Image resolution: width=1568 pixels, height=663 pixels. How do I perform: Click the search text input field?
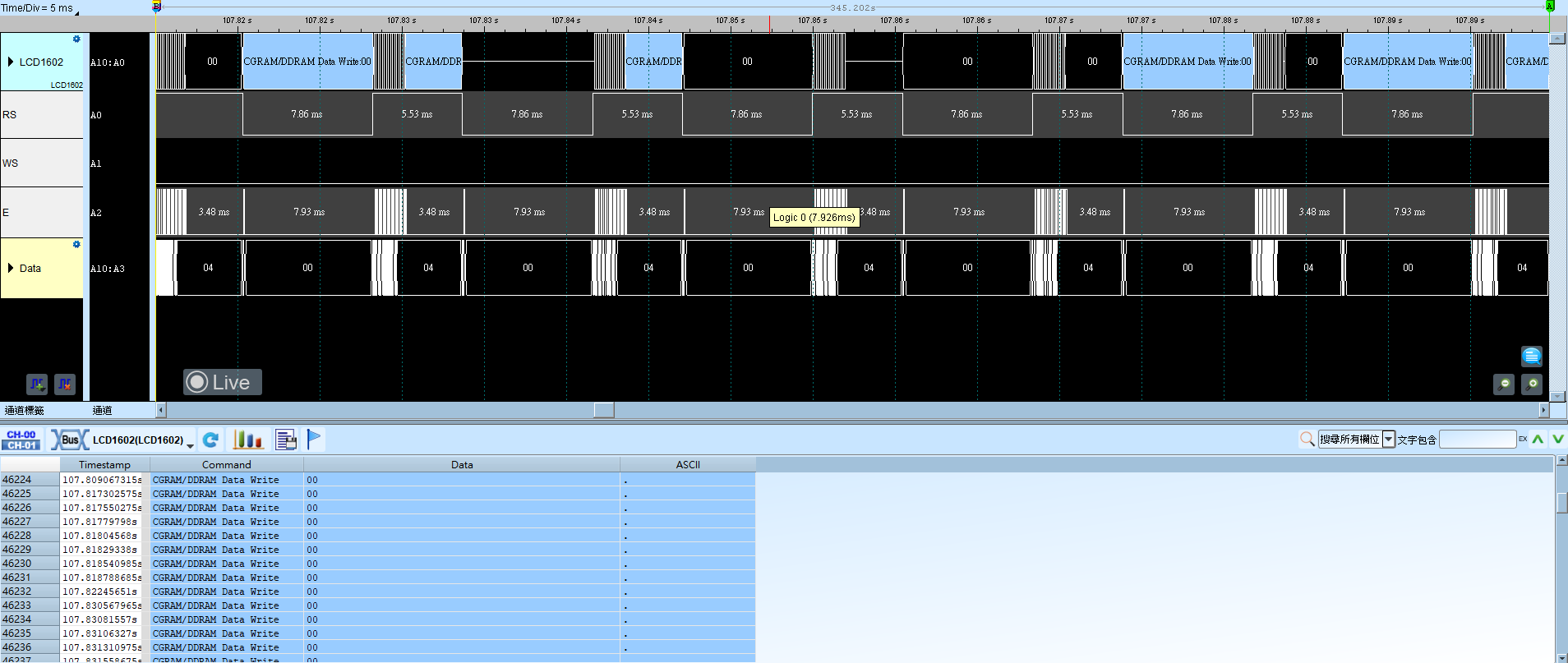pos(1477,440)
